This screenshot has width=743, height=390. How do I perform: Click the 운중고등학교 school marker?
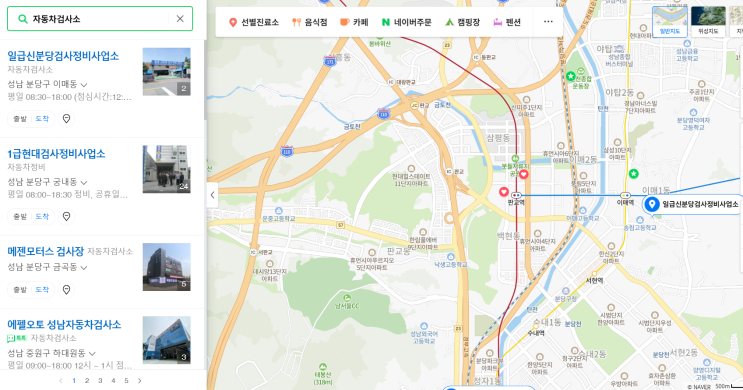(x=279, y=211)
